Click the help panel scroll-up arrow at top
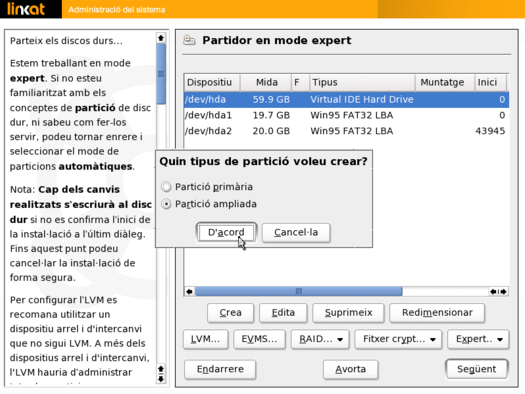Viewport: 525px width, 394px height. click(161, 38)
